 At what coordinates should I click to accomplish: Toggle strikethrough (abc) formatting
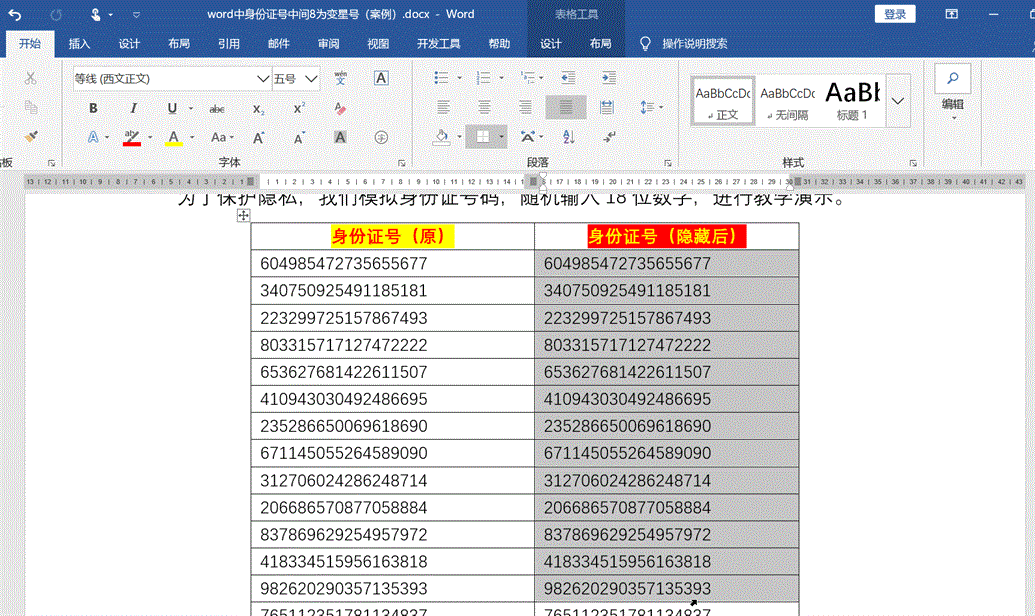(217, 108)
